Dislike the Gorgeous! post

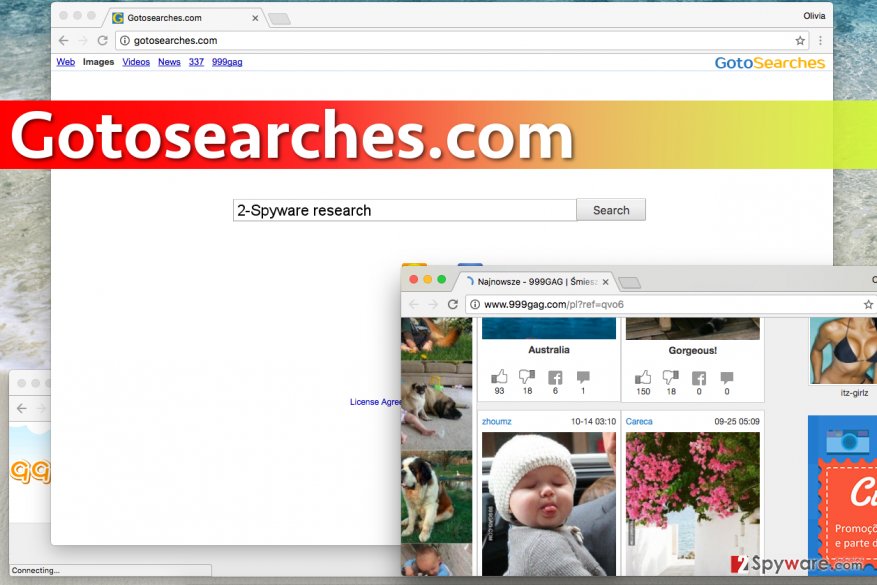click(671, 378)
